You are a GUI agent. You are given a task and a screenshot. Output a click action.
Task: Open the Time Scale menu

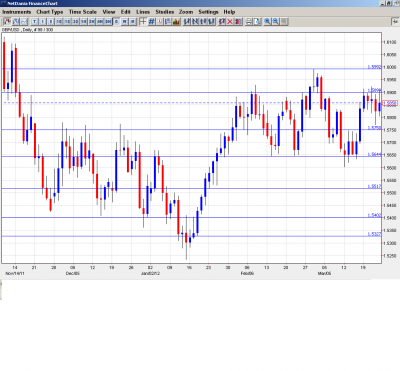coord(83,12)
